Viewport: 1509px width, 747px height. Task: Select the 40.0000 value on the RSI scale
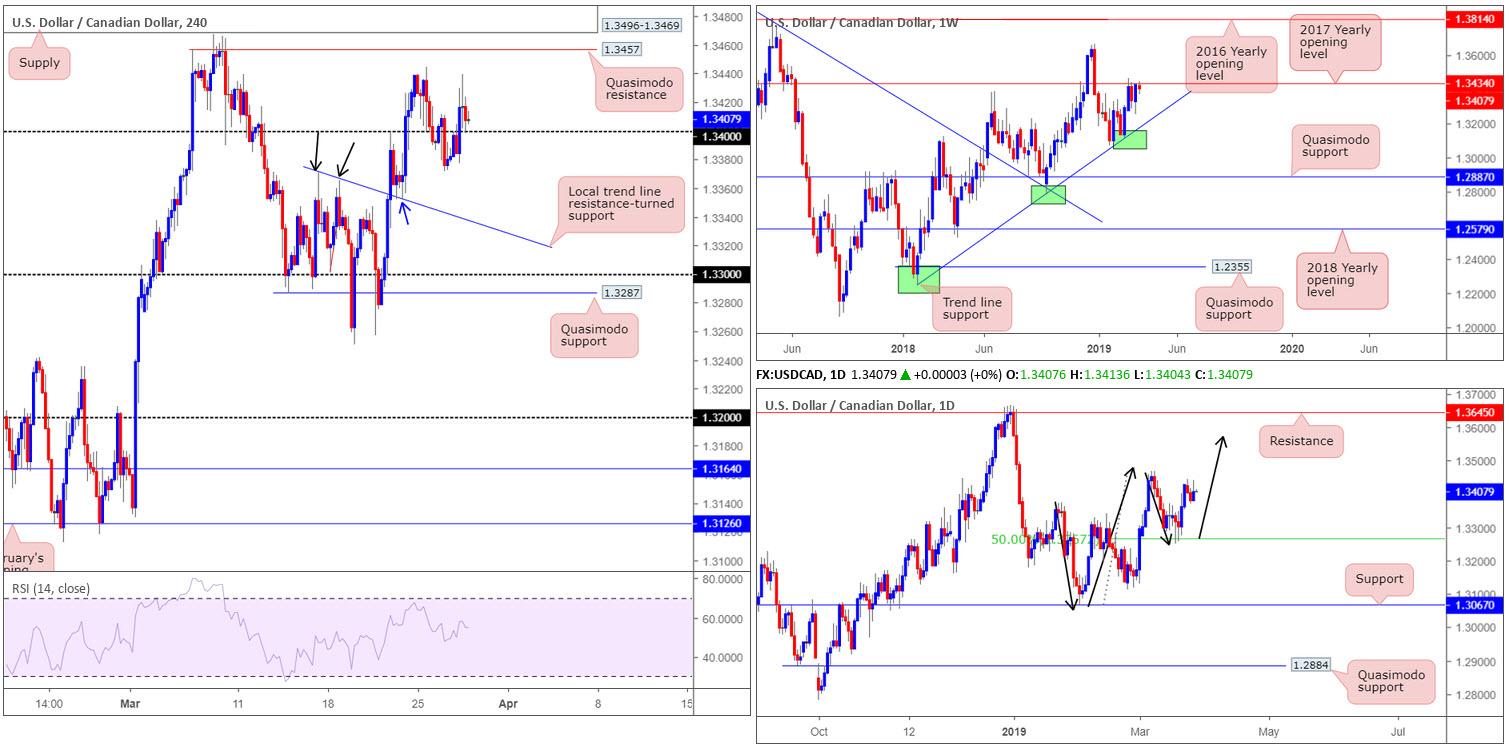[x=721, y=658]
